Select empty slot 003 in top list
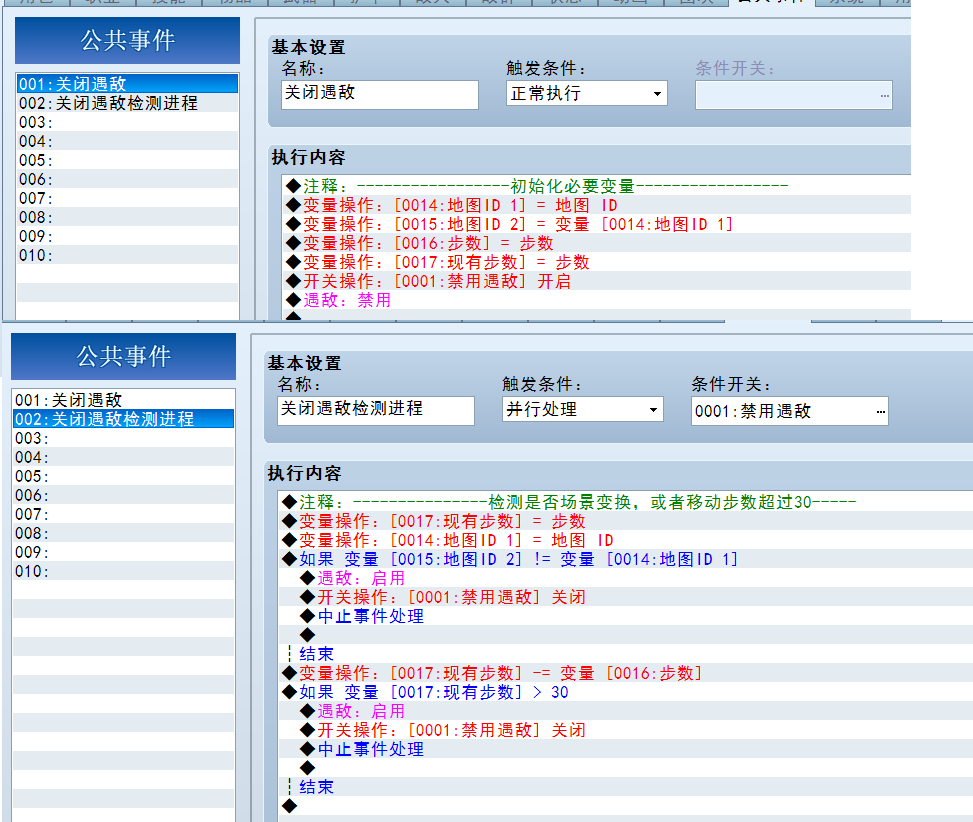The width and height of the screenshot is (973, 822). 127,122
